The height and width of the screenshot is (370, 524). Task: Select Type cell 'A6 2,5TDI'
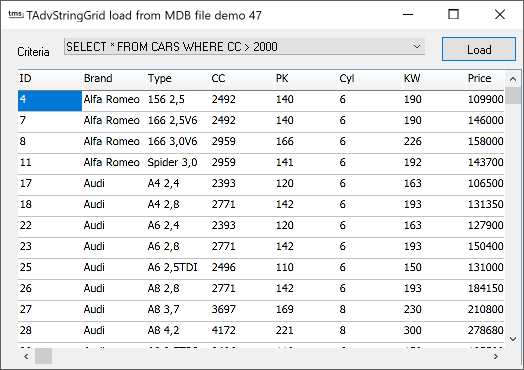[x=178, y=269]
